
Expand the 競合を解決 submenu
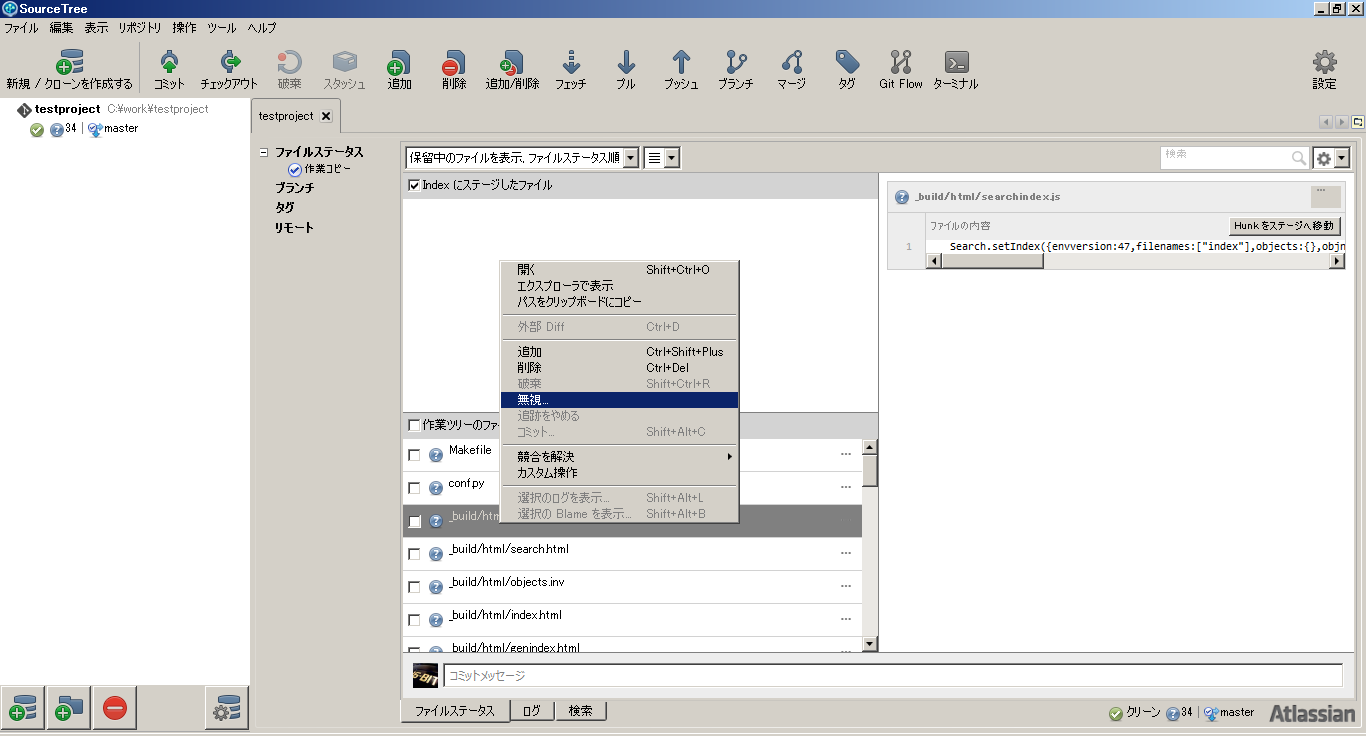pos(620,457)
